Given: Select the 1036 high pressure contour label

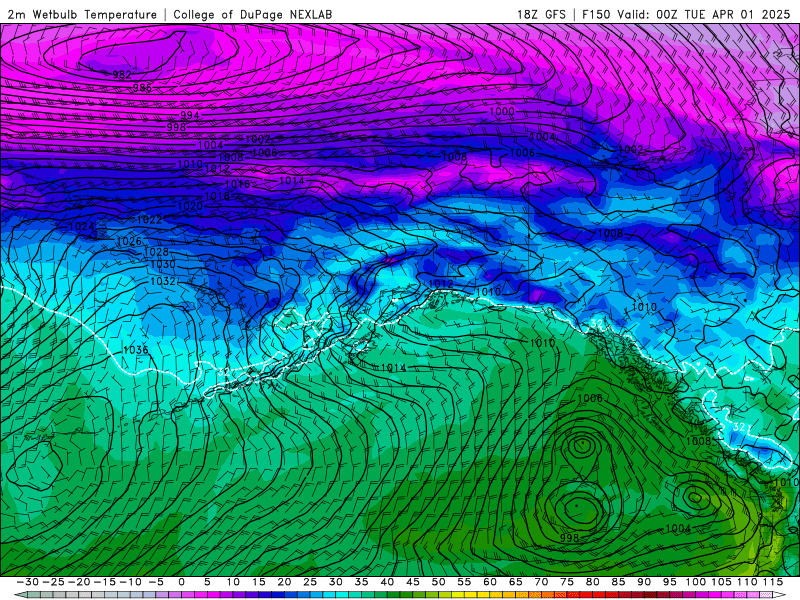Looking at the screenshot, I should (x=136, y=349).
